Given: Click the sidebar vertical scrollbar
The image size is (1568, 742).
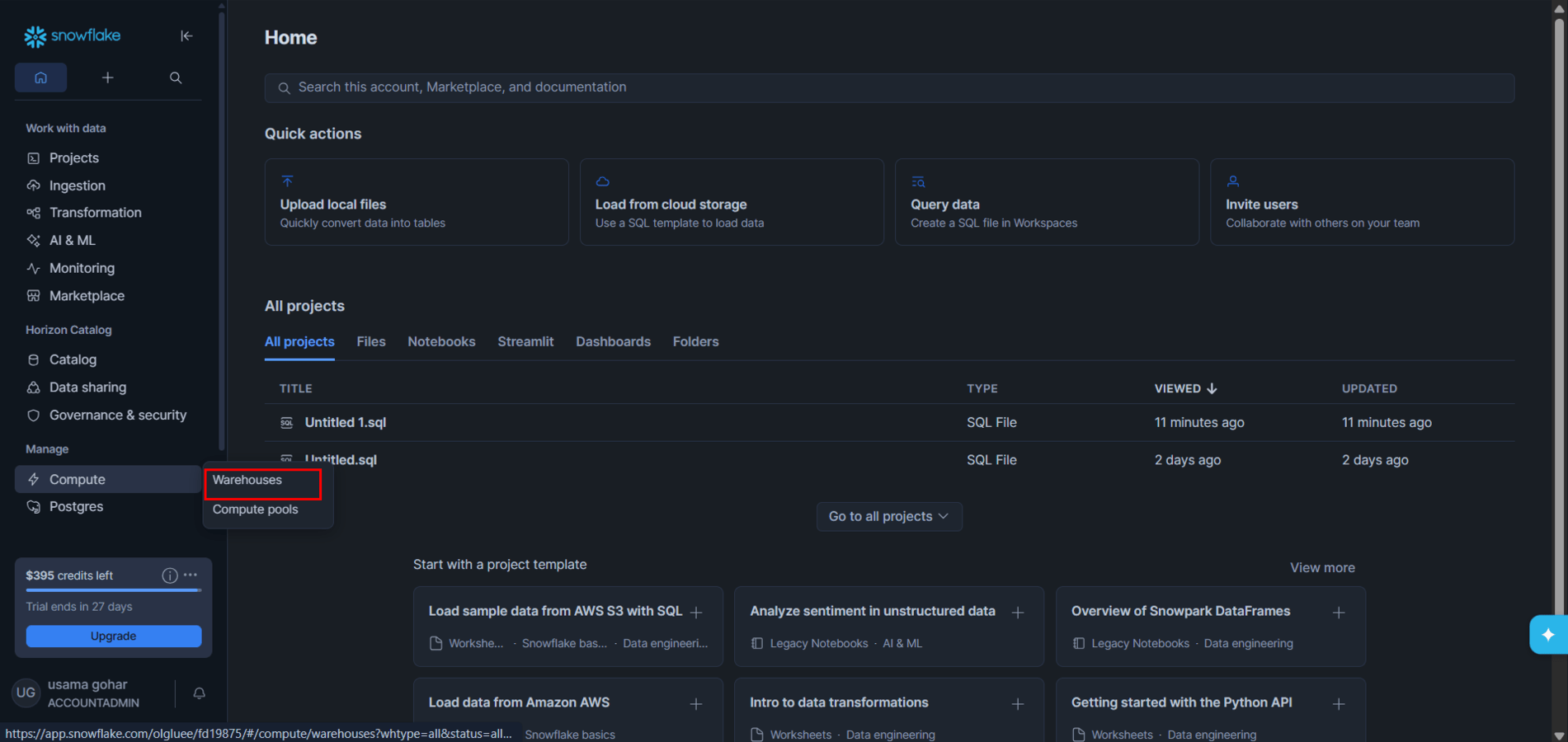Looking at the screenshot, I should [221, 231].
